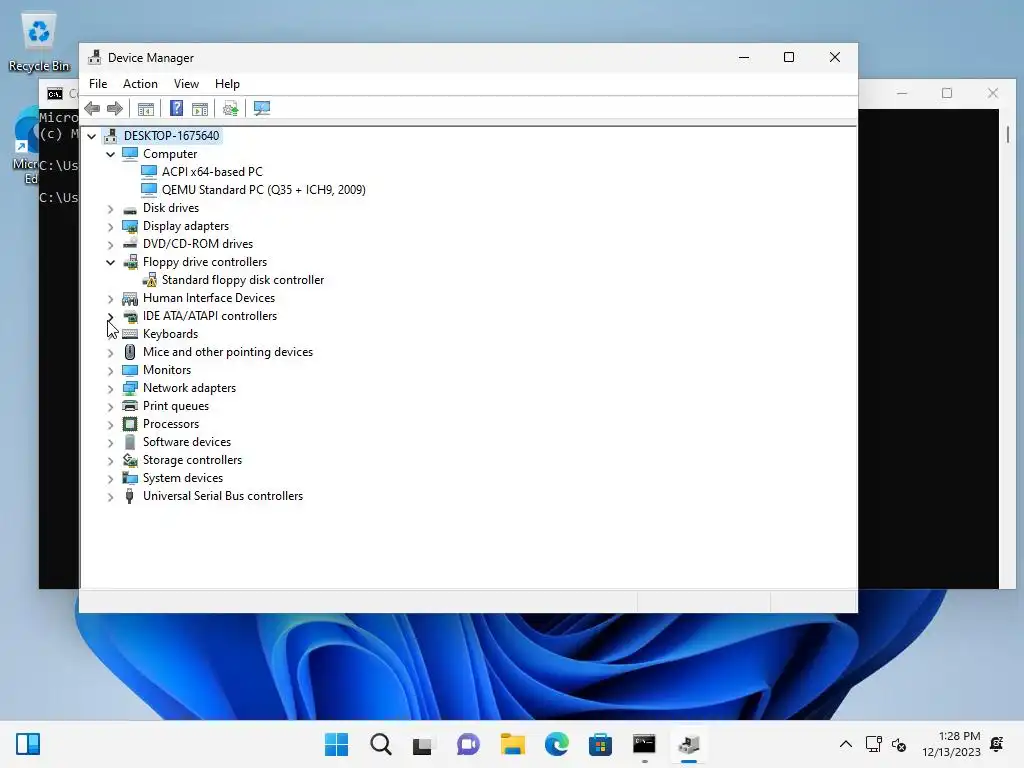
Task: Click the mouse icon for Mice and pointing devices
Action: [130, 352]
